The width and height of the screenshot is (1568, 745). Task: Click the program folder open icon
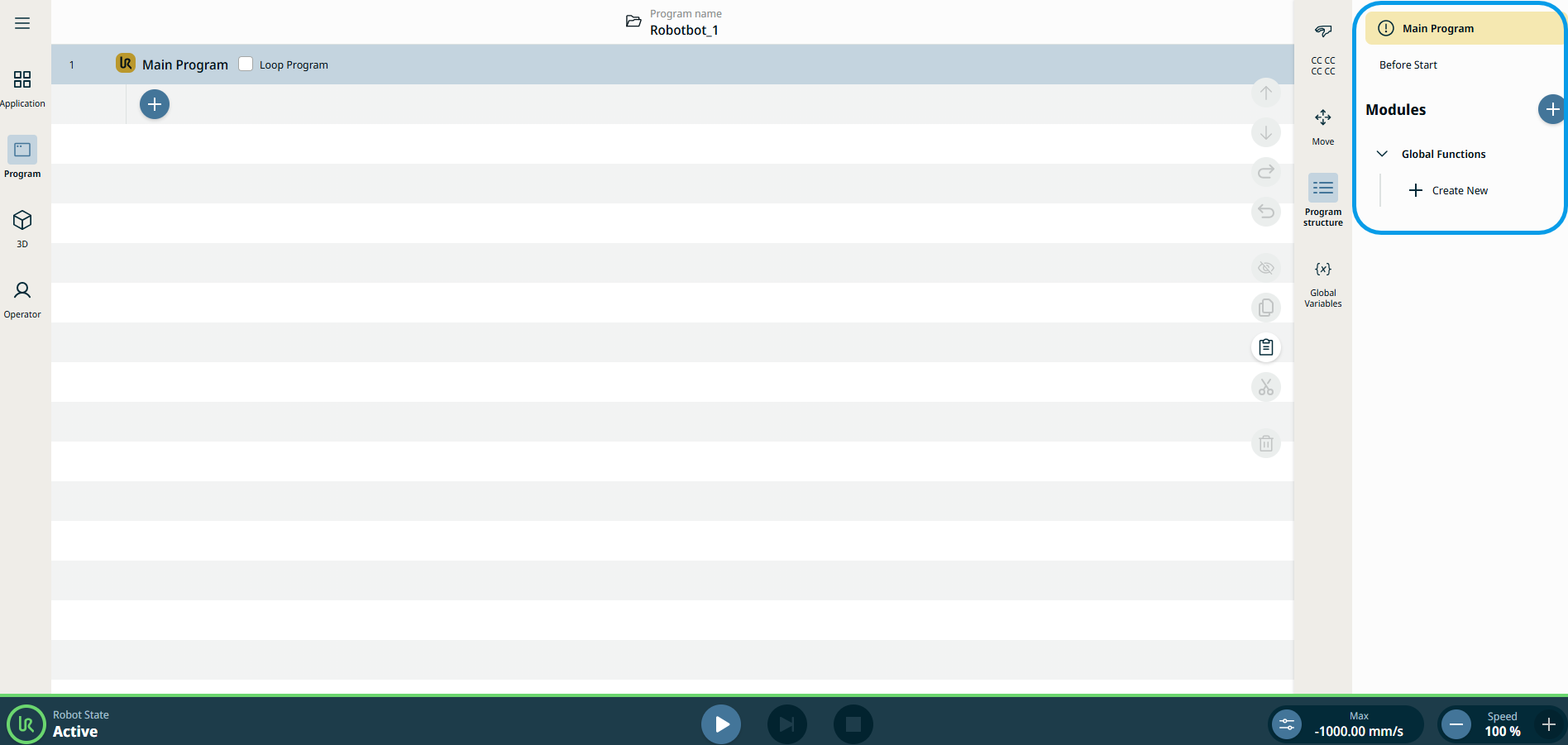pos(633,21)
